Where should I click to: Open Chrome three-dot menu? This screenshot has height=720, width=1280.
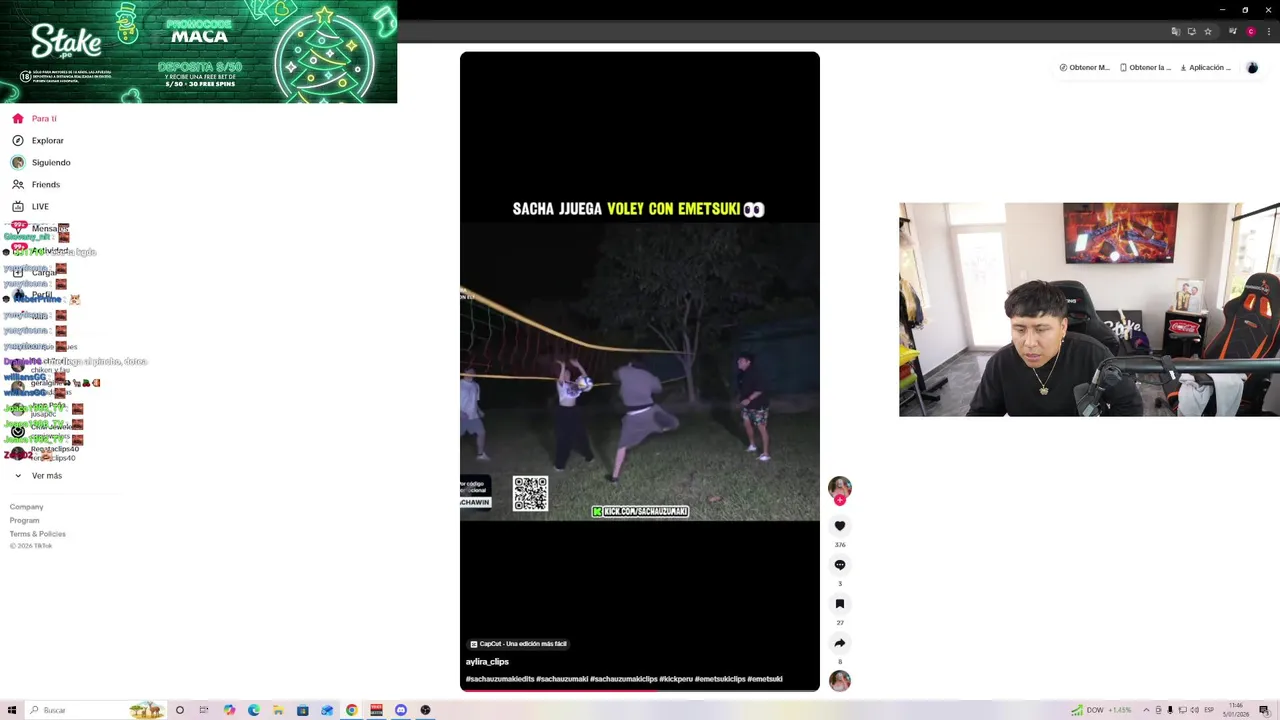point(1269,32)
